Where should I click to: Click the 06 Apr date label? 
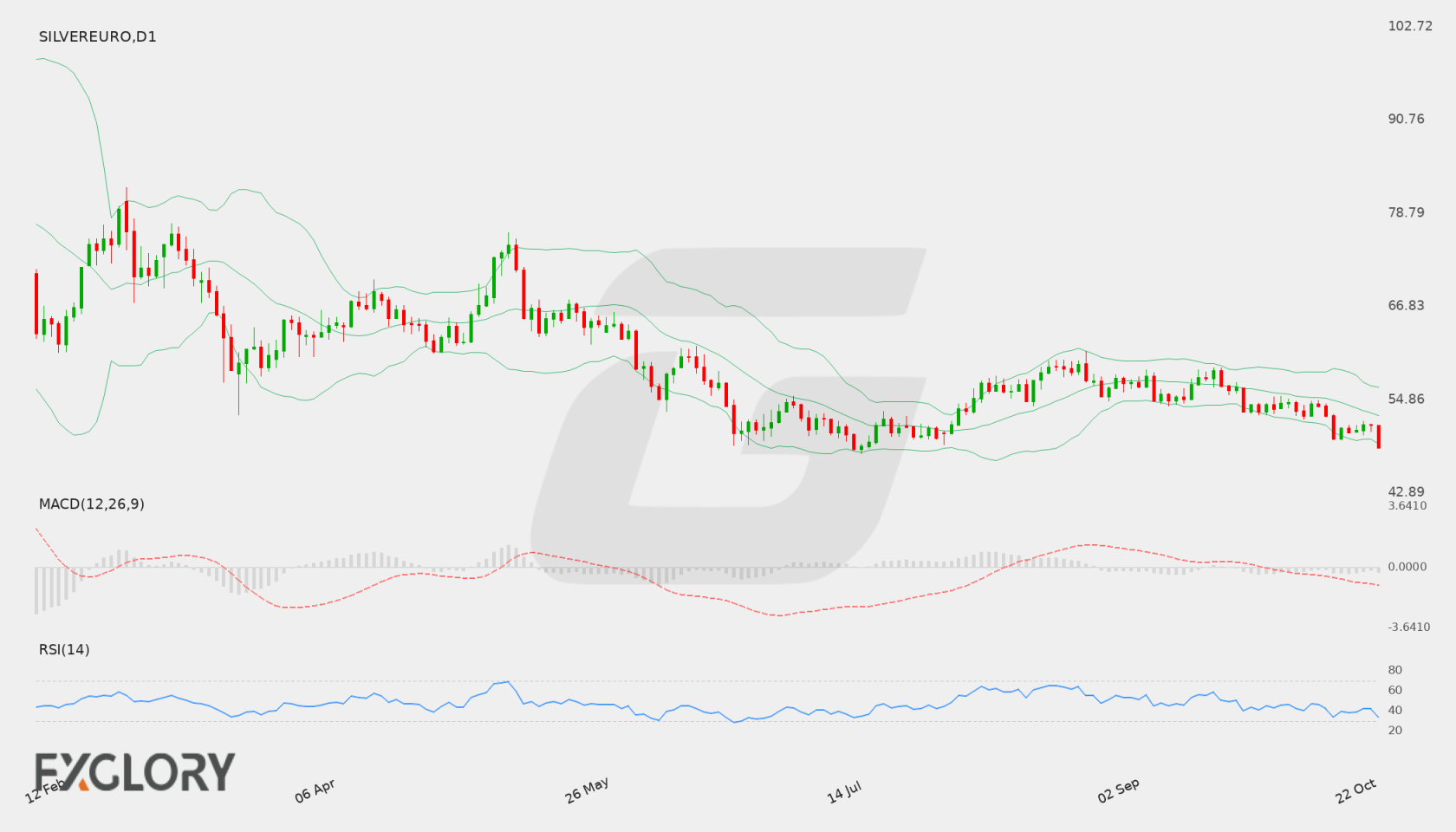pos(315,790)
